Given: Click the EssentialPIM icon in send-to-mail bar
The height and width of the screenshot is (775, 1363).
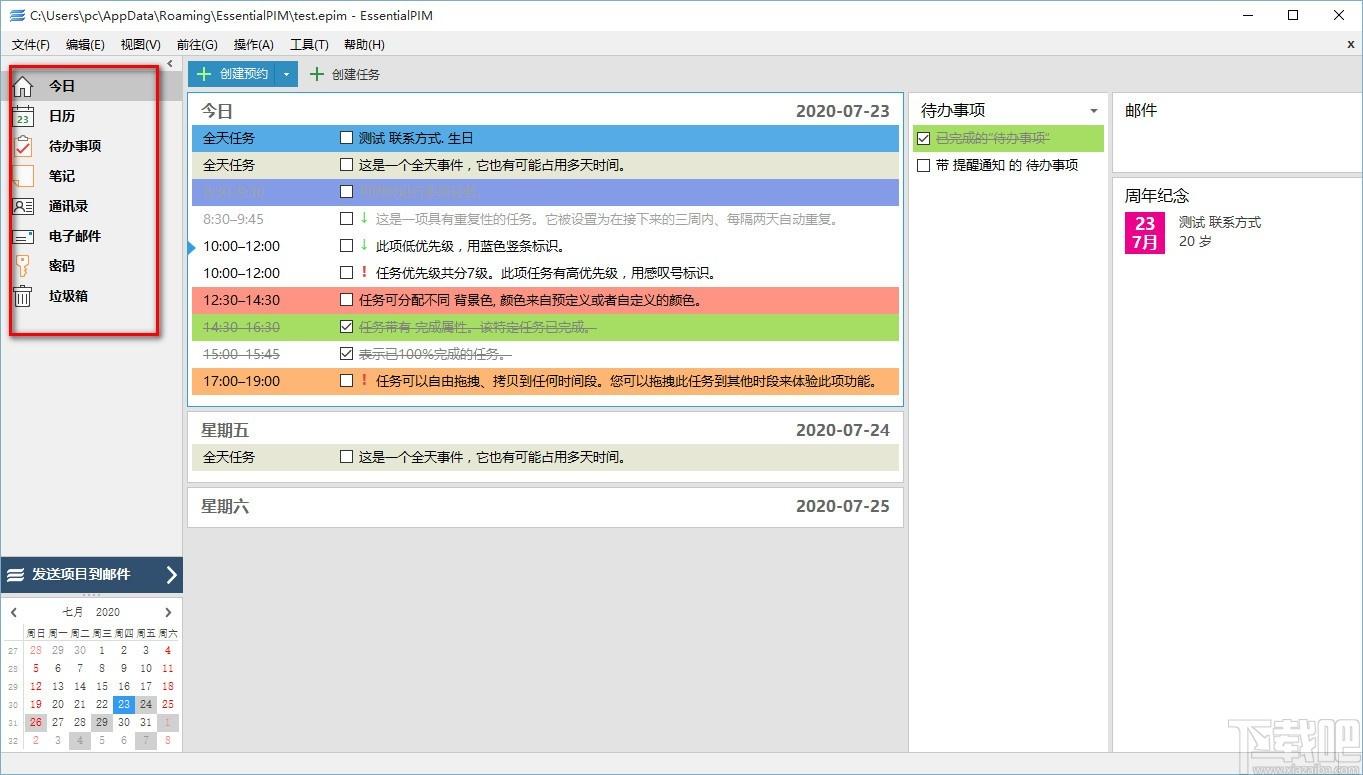Looking at the screenshot, I should click(x=15, y=575).
